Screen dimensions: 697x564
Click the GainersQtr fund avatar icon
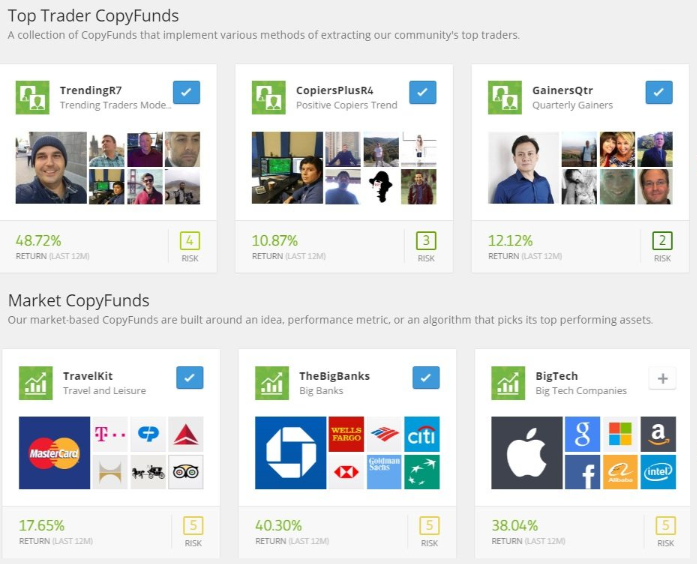click(505, 97)
